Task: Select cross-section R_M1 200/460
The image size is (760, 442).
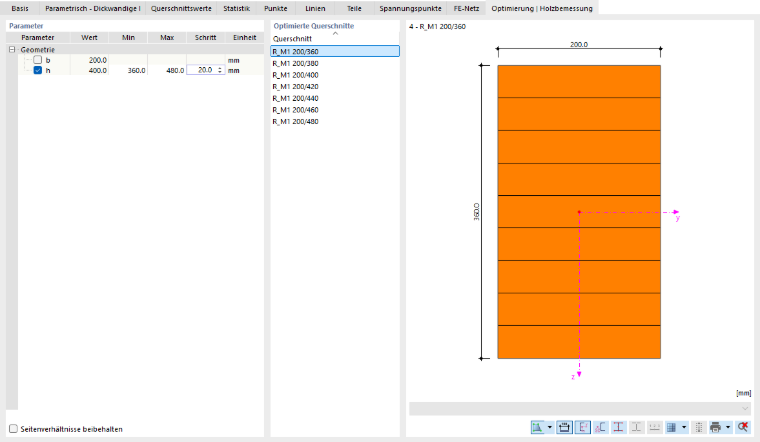Action: pyautogui.click(x=335, y=110)
